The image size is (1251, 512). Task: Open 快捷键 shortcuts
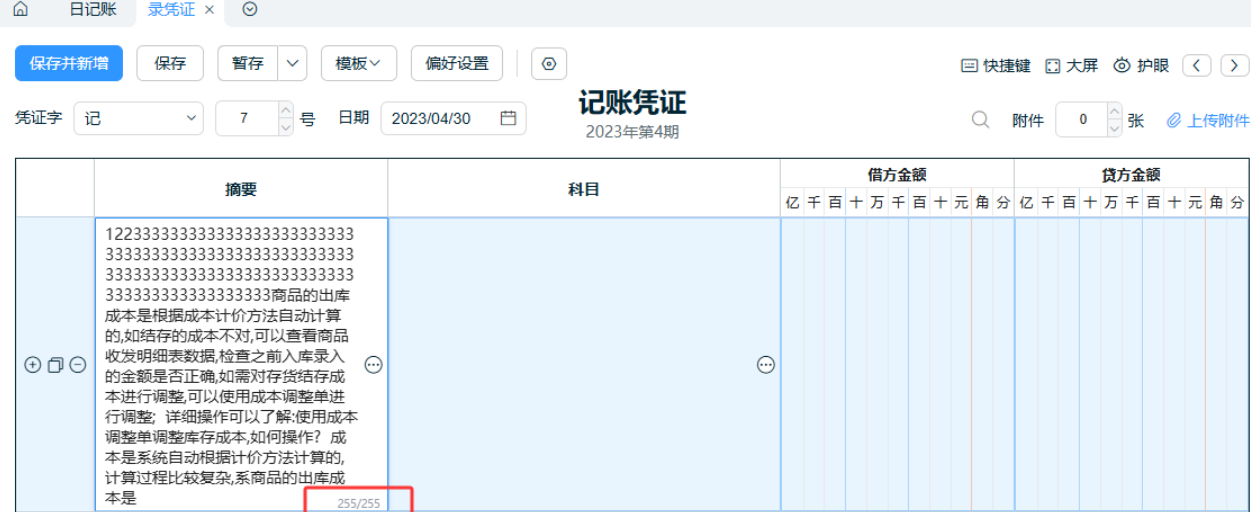click(x=995, y=65)
